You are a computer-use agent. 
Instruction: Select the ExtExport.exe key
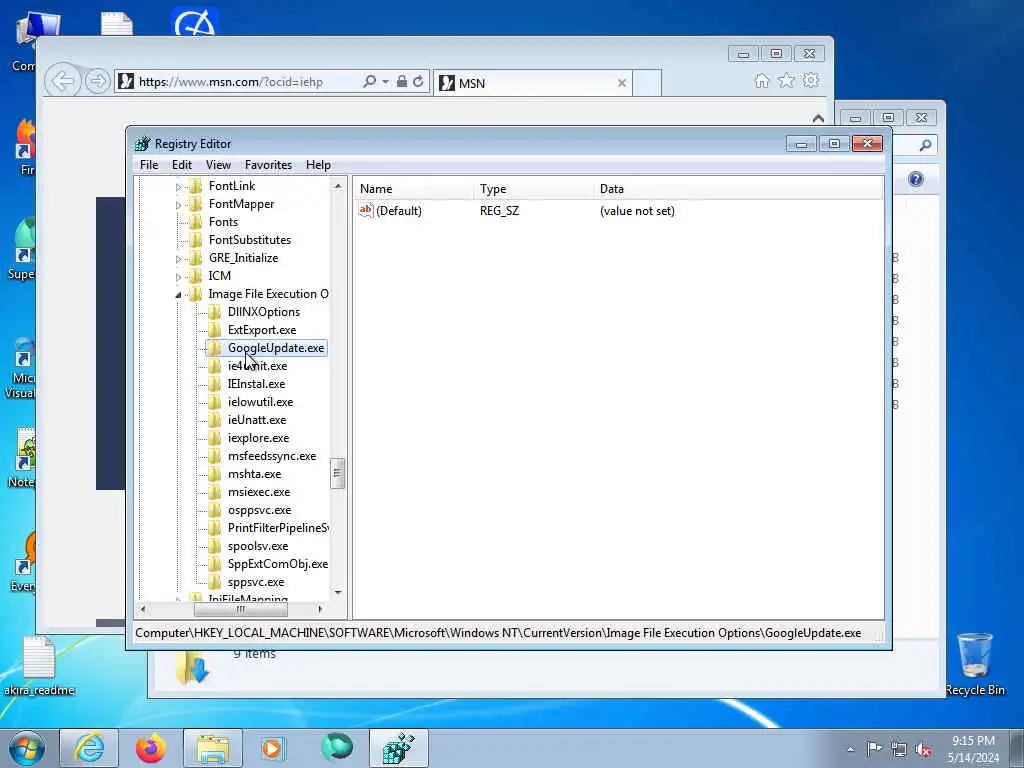(x=262, y=330)
